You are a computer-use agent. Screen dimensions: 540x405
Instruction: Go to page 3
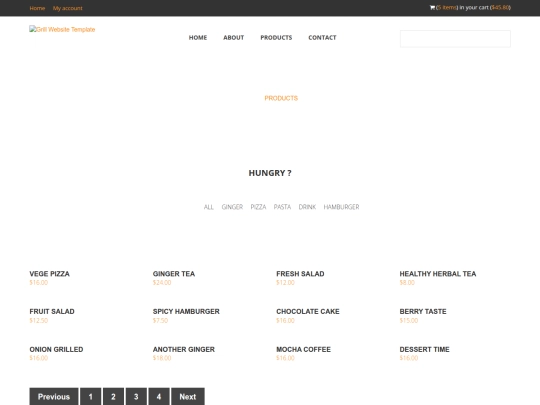click(136, 397)
